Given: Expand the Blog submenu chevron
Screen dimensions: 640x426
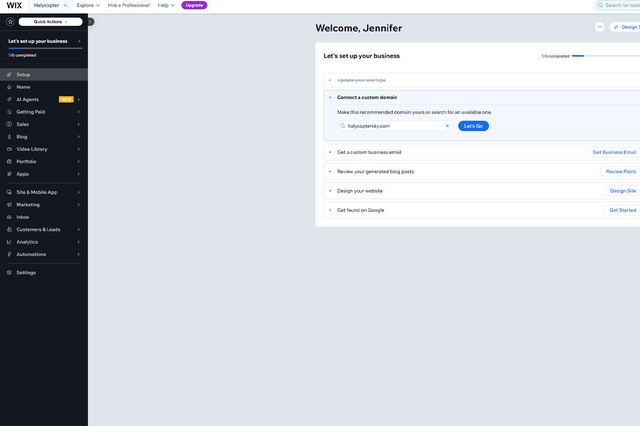Looking at the screenshot, I should [79, 137].
